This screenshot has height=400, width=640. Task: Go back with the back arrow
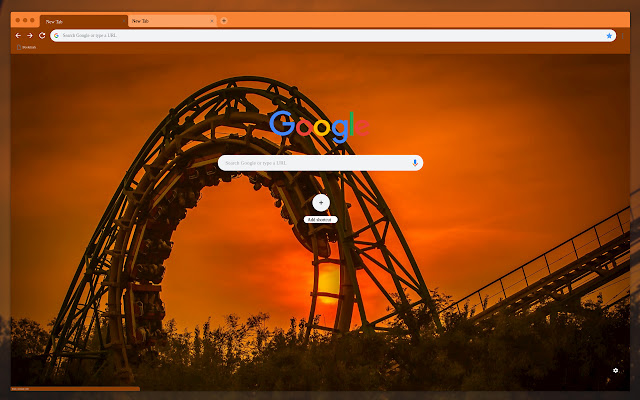click(18, 36)
